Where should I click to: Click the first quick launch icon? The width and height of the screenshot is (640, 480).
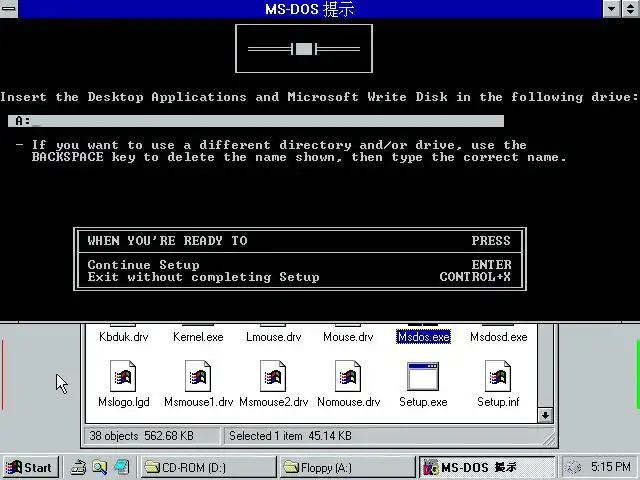[x=78, y=467]
